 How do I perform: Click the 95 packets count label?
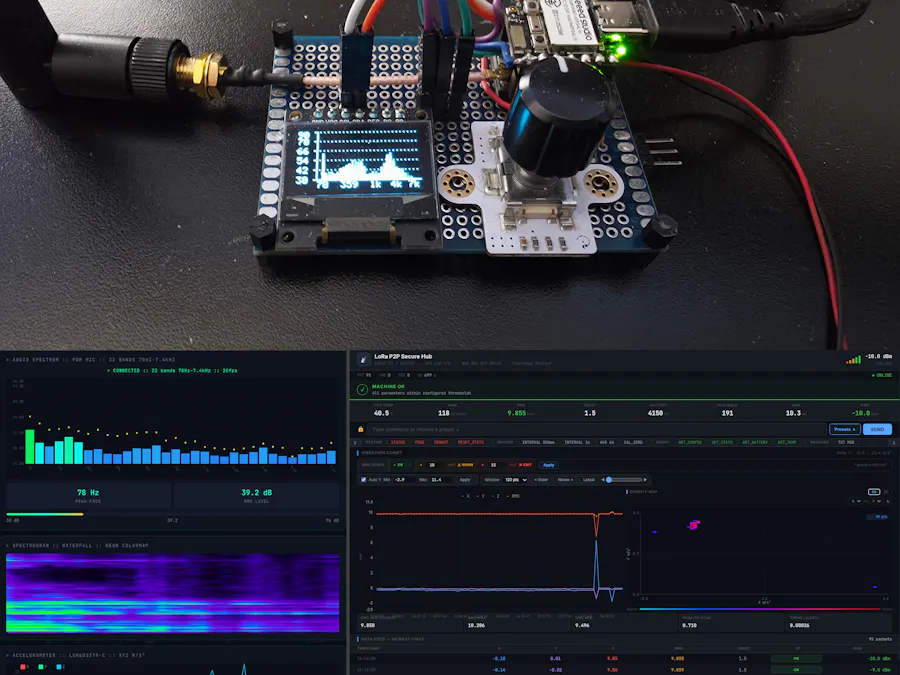[881, 639]
